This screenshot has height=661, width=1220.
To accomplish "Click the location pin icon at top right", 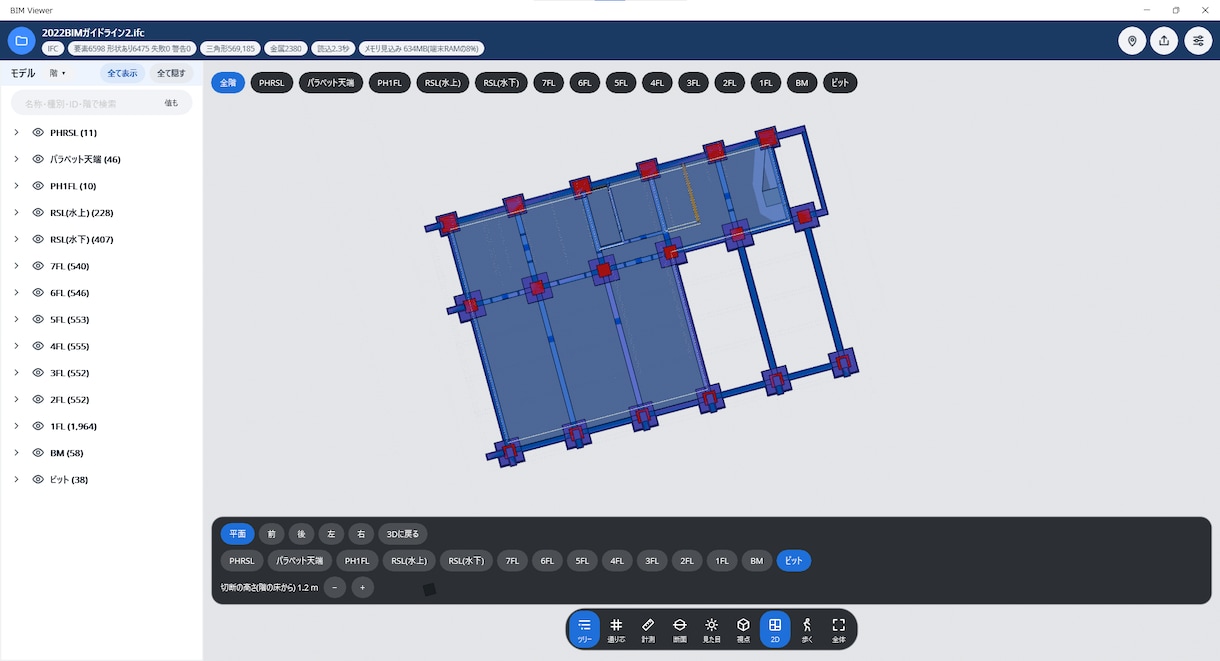I will (1132, 41).
